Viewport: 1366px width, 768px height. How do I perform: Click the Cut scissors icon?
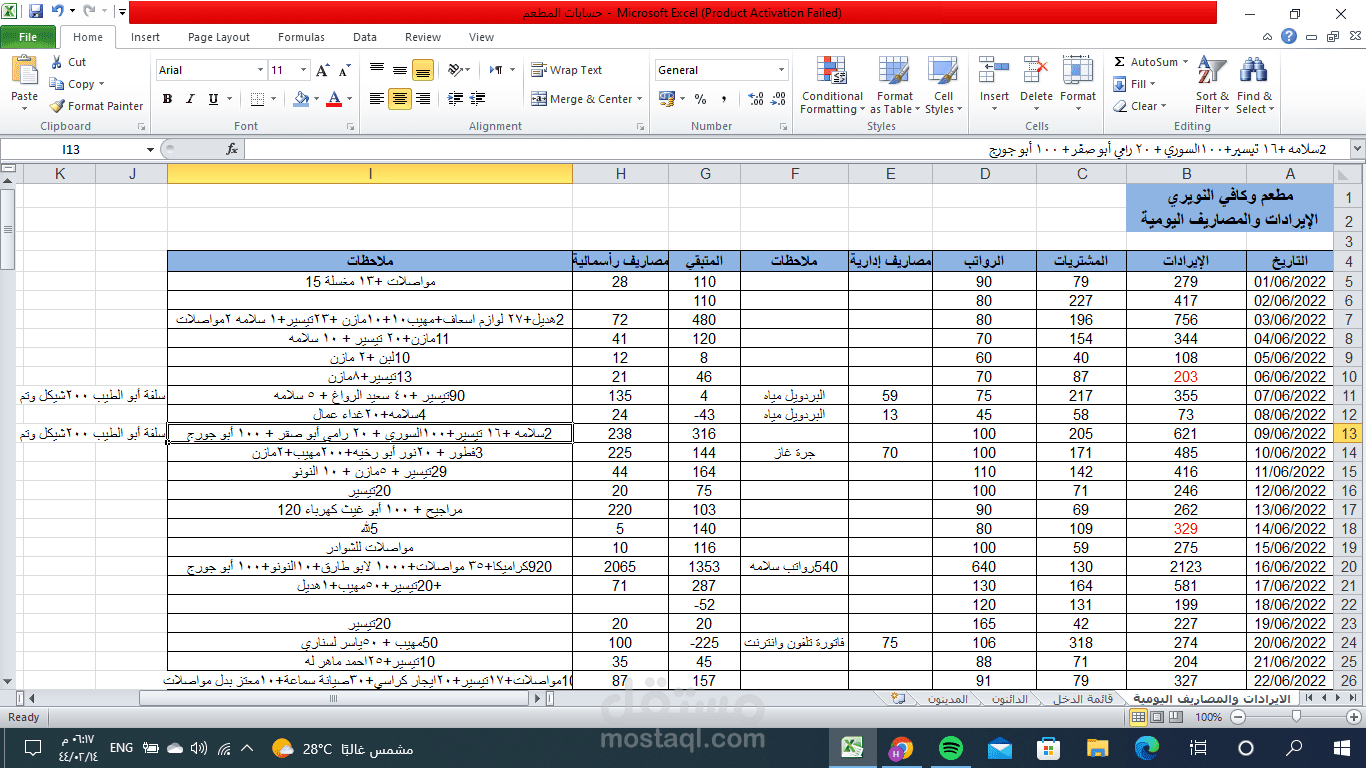57,62
